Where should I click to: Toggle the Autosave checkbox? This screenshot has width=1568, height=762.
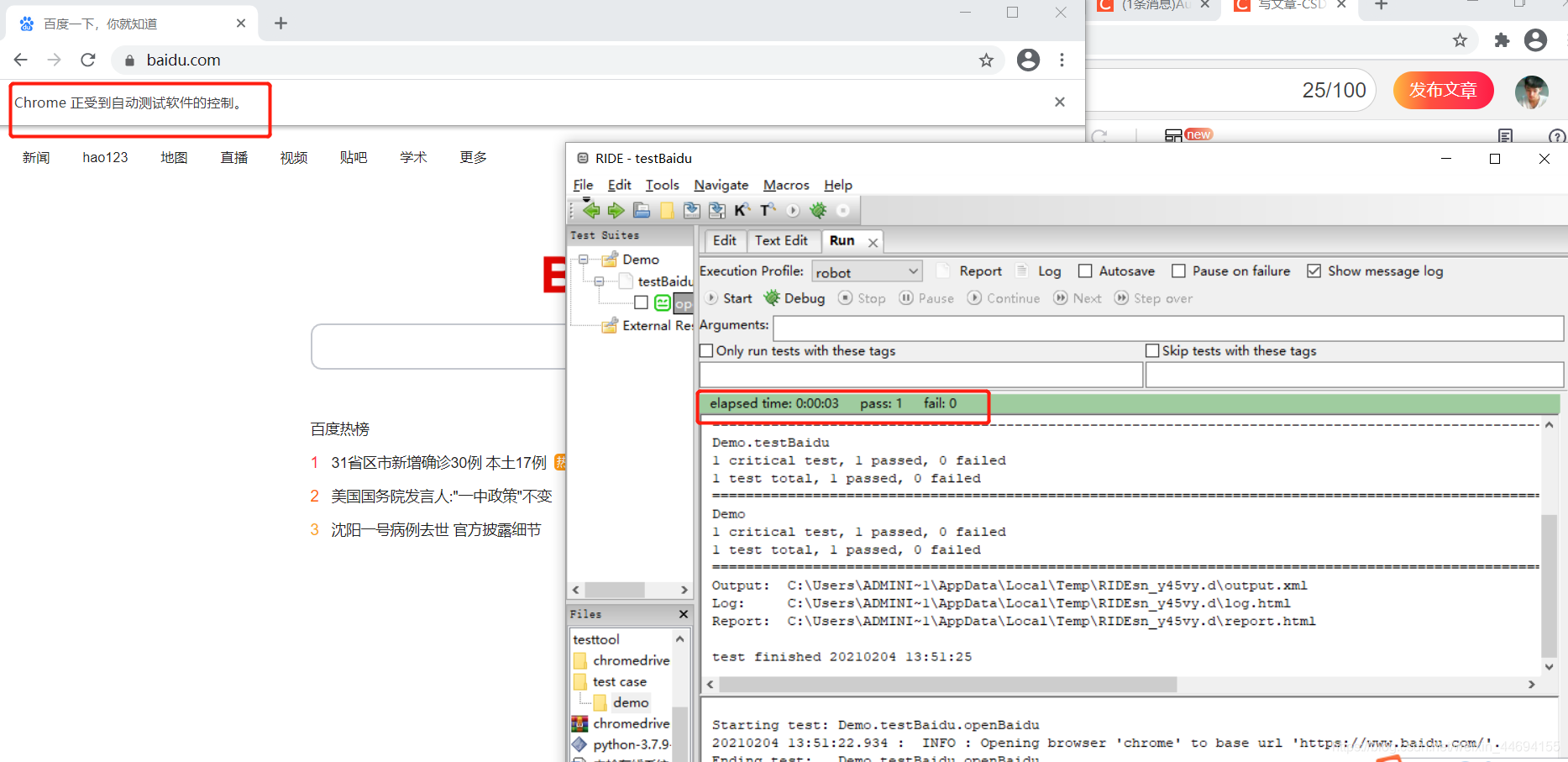coord(1085,271)
